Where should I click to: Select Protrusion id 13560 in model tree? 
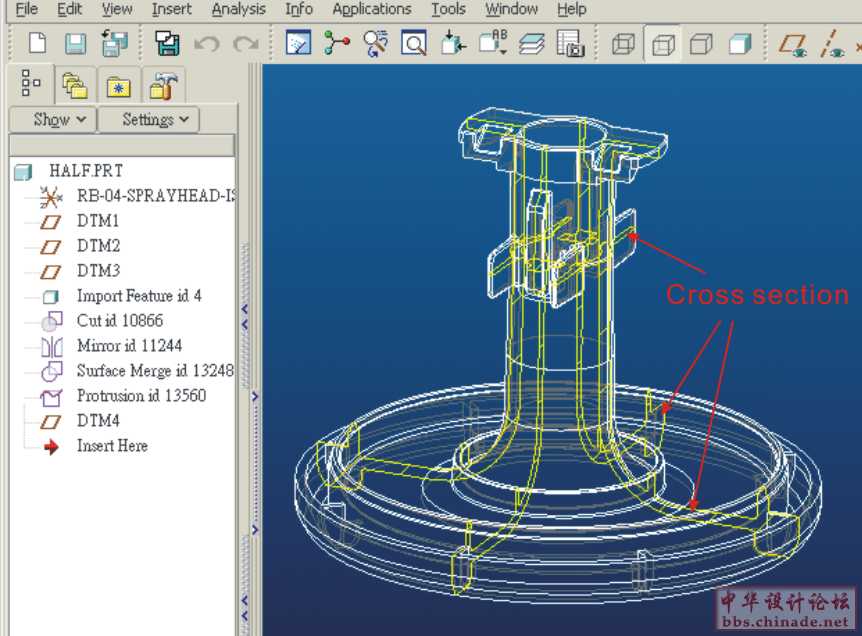tap(141, 395)
